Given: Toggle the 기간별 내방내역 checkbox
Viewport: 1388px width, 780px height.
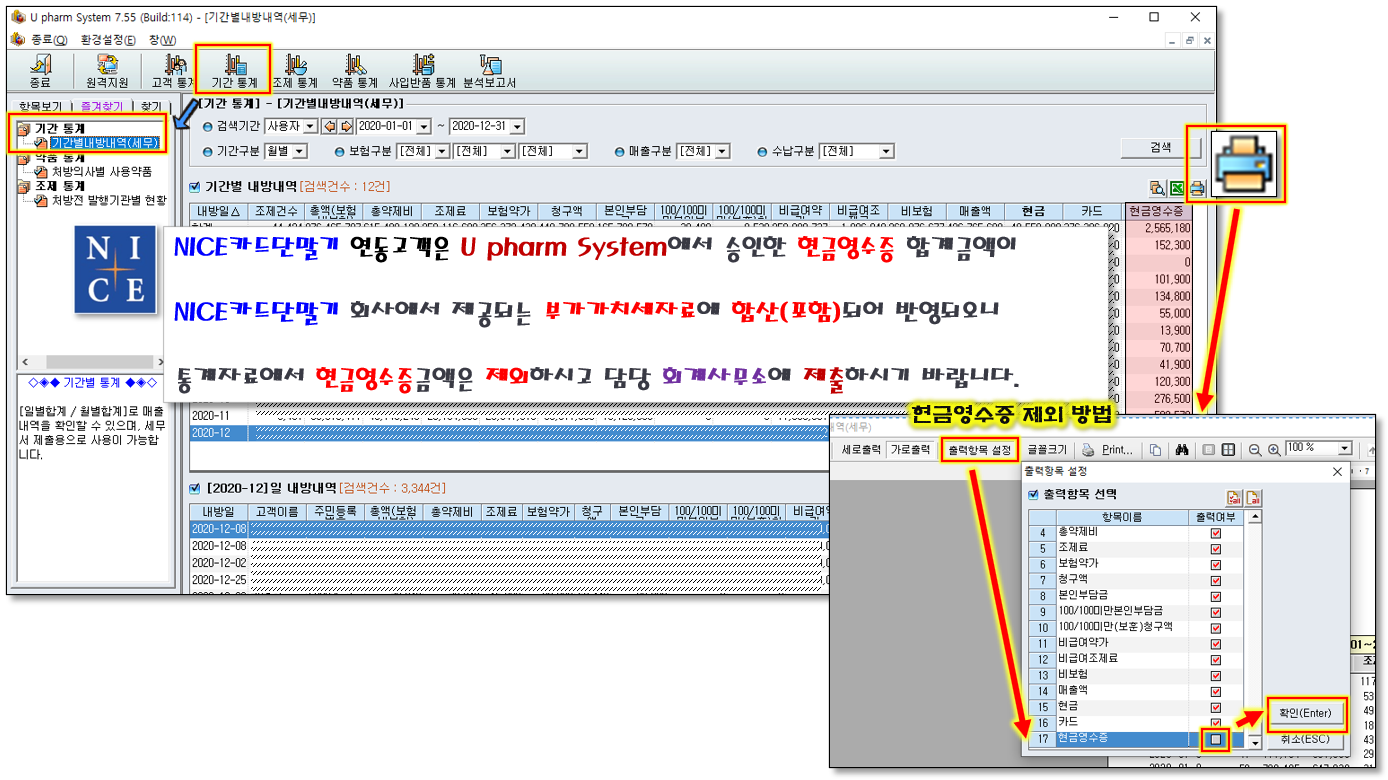Looking at the screenshot, I should click(195, 186).
